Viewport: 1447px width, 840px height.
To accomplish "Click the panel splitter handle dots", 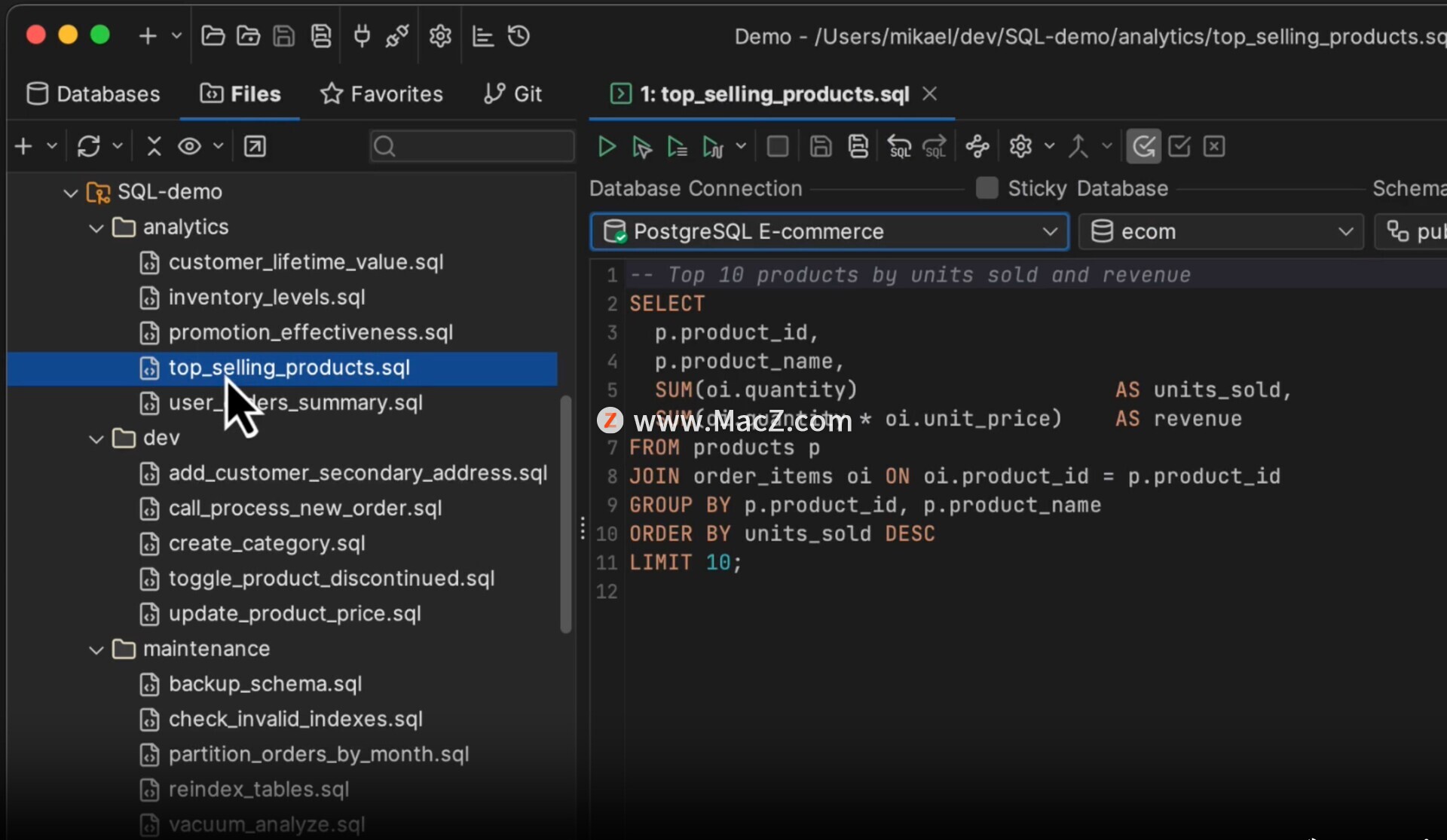I will 583,528.
